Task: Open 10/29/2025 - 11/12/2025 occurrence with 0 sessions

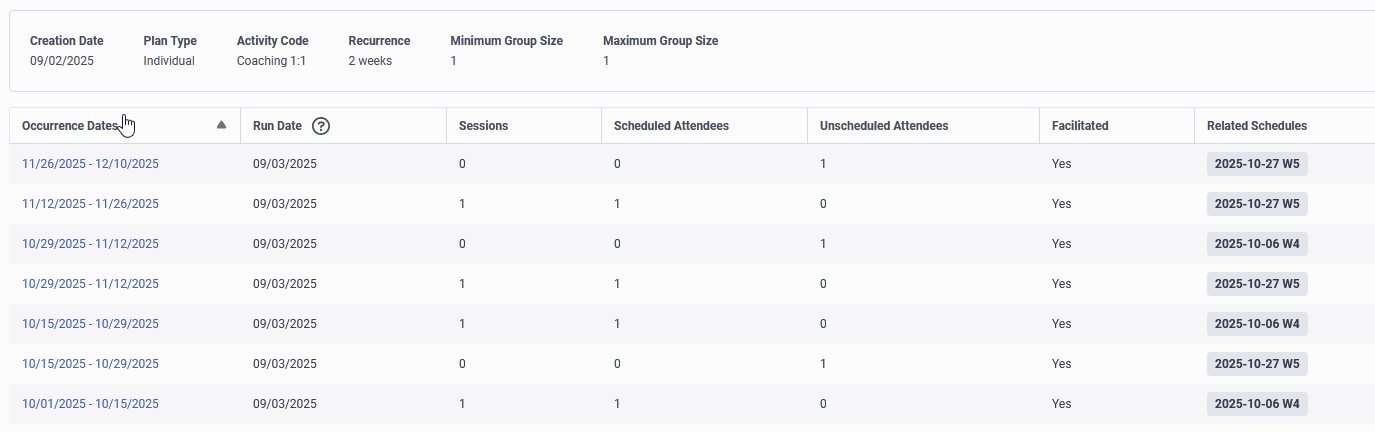Action: click(x=90, y=244)
